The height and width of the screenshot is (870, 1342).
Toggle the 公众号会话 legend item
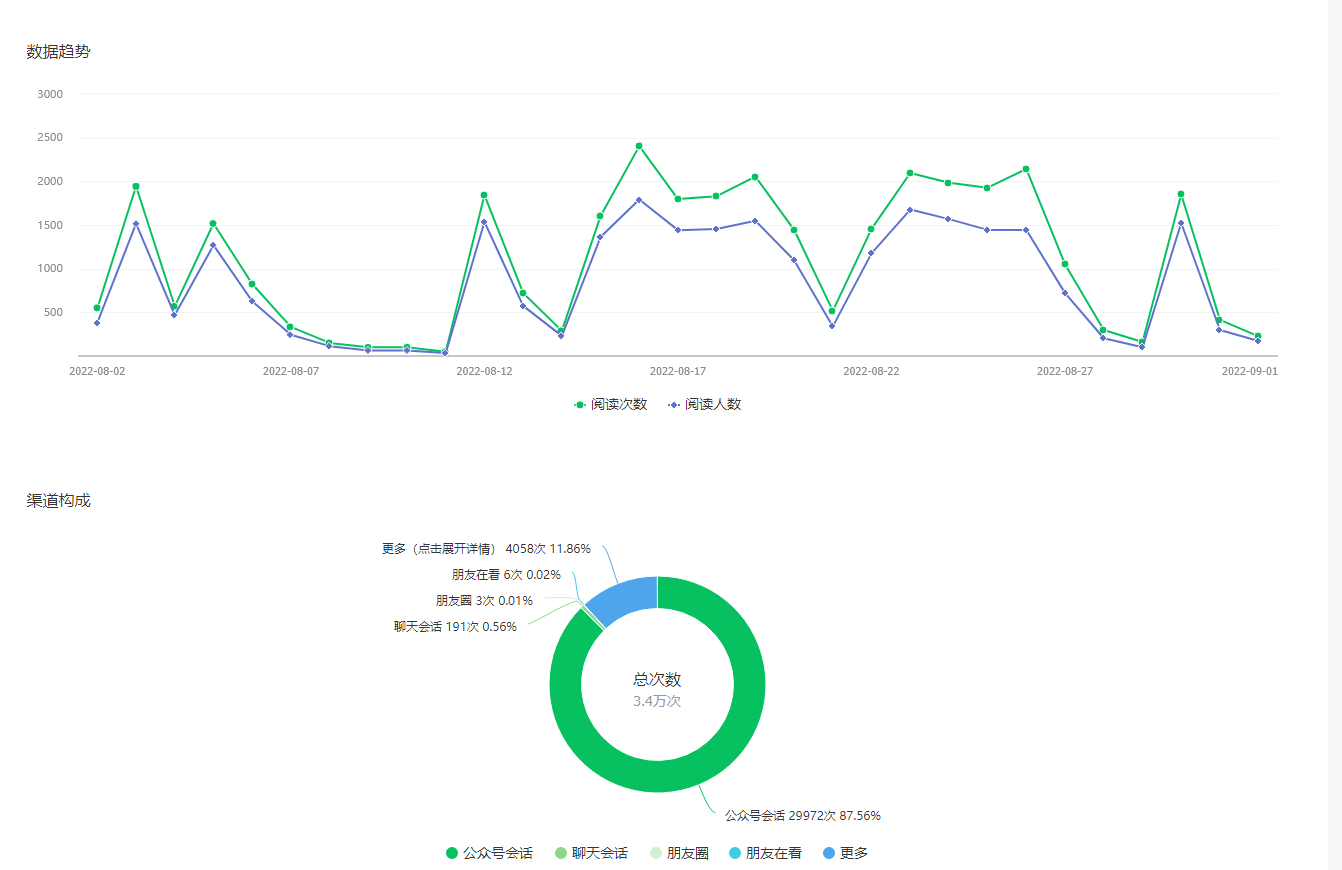pyautogui.click(x=489, y=853)
